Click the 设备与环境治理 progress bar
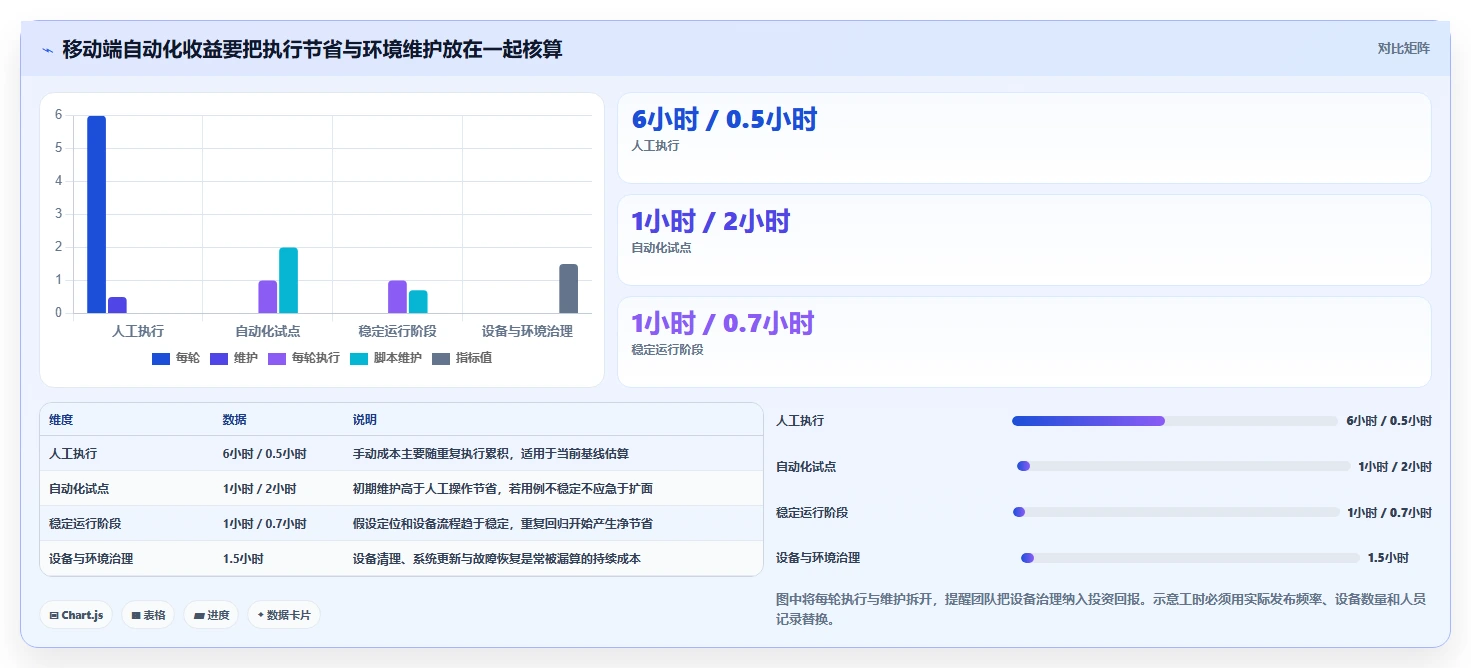 tap(1190, 558)
